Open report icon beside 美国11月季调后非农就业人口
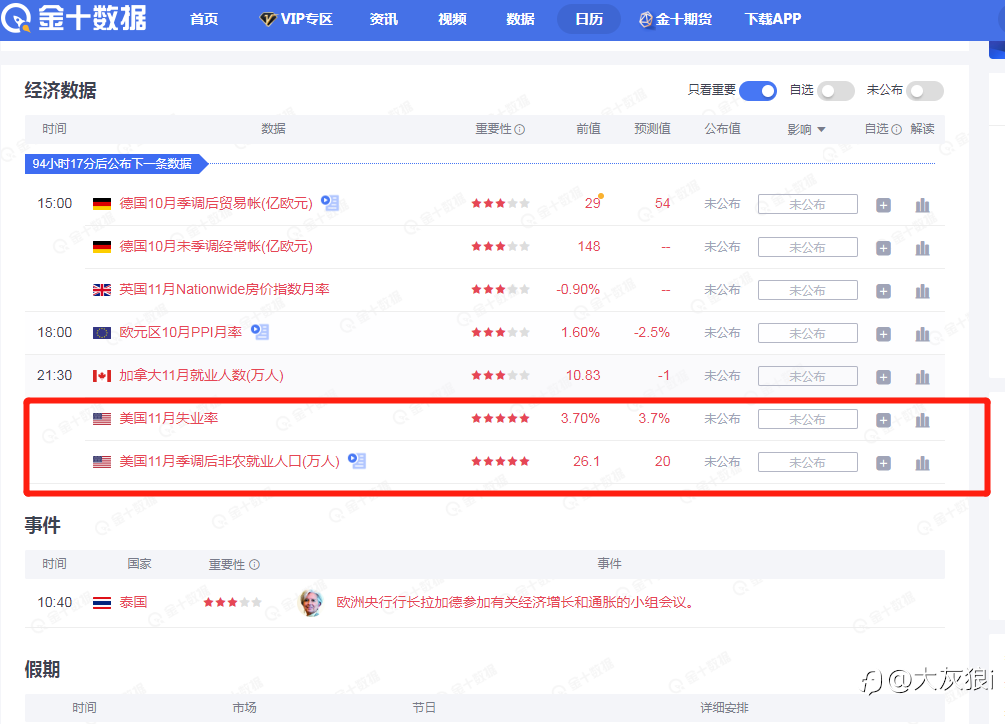 point(356,461)
